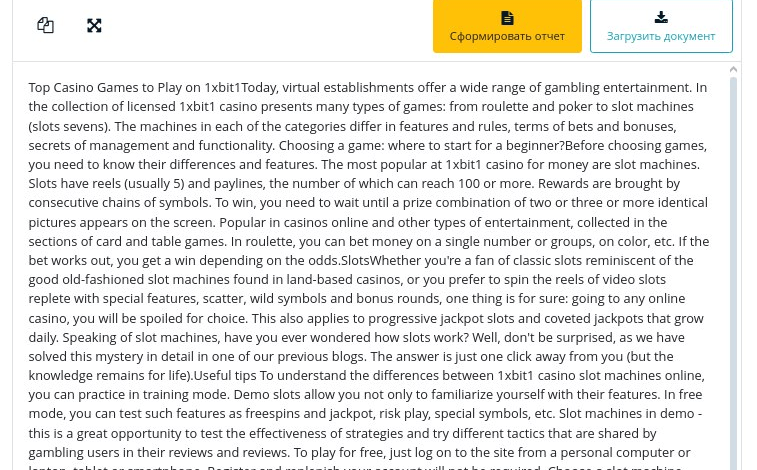Image resolution: width=757 pixels, height=470 pixels.
Task: Click the Сформировать отчет button label
Action: click(507, 36)
